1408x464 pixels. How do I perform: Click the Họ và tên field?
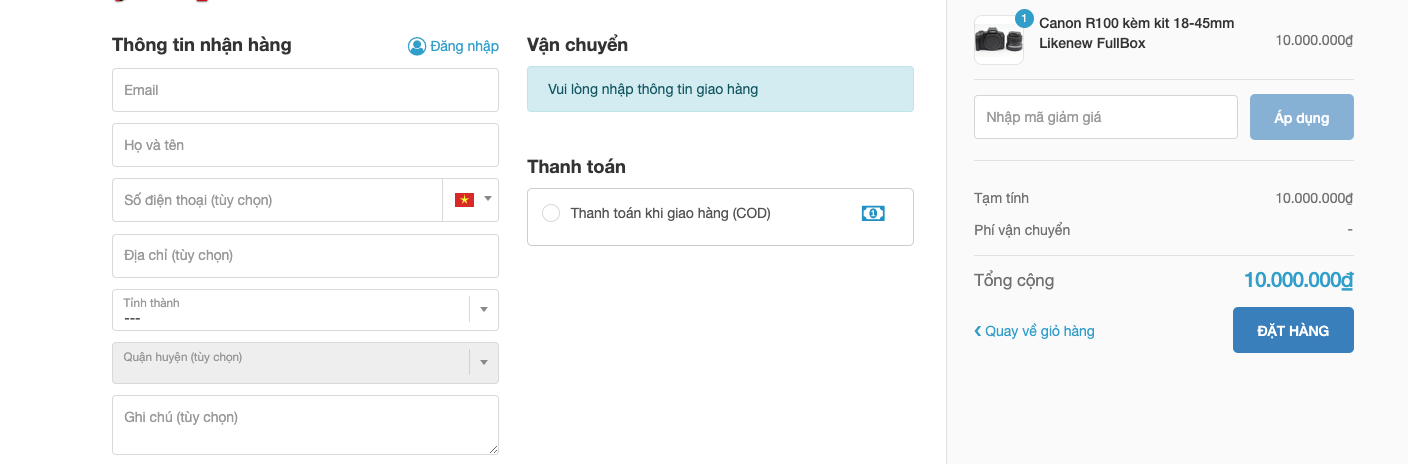pos(305,145)
